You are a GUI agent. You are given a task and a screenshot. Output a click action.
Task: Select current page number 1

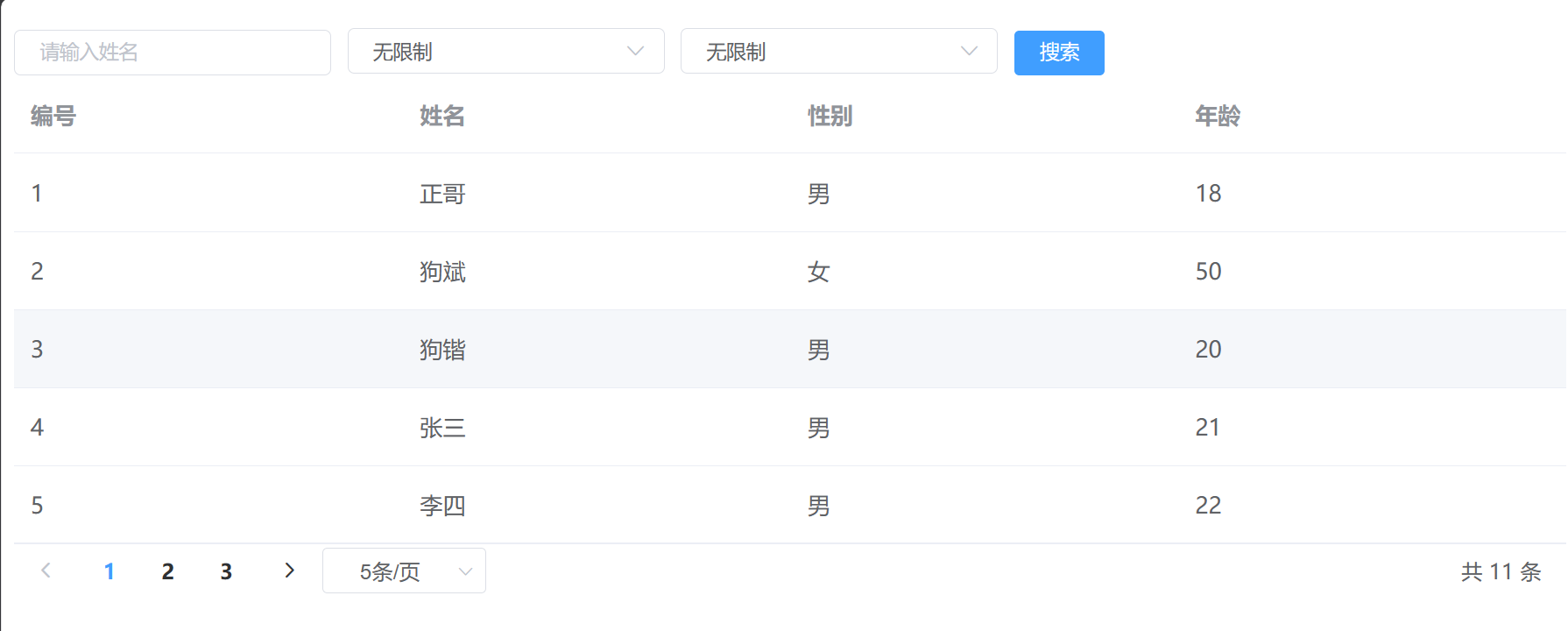pos(109,571)
